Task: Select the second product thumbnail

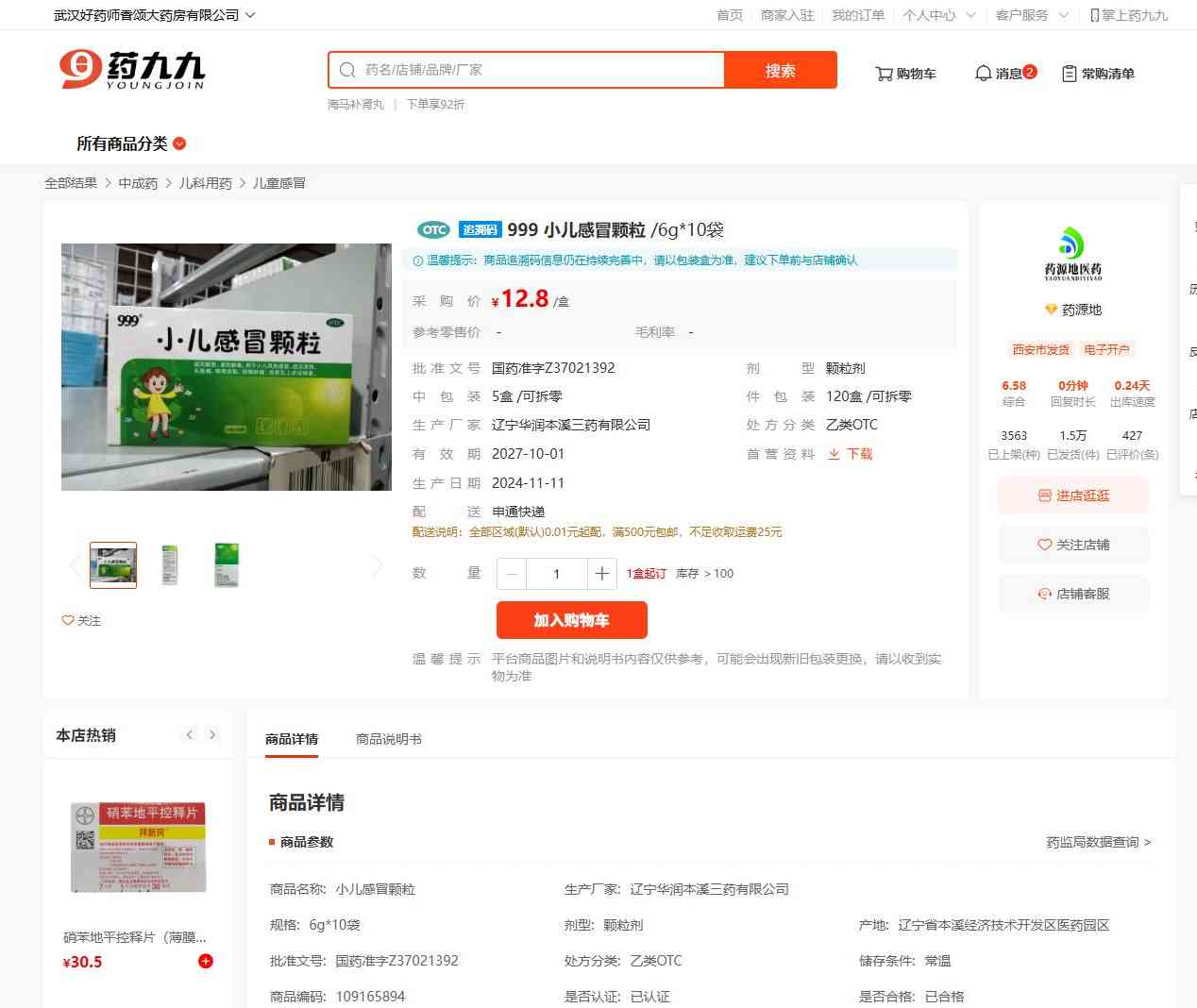Action: [170, 564]
